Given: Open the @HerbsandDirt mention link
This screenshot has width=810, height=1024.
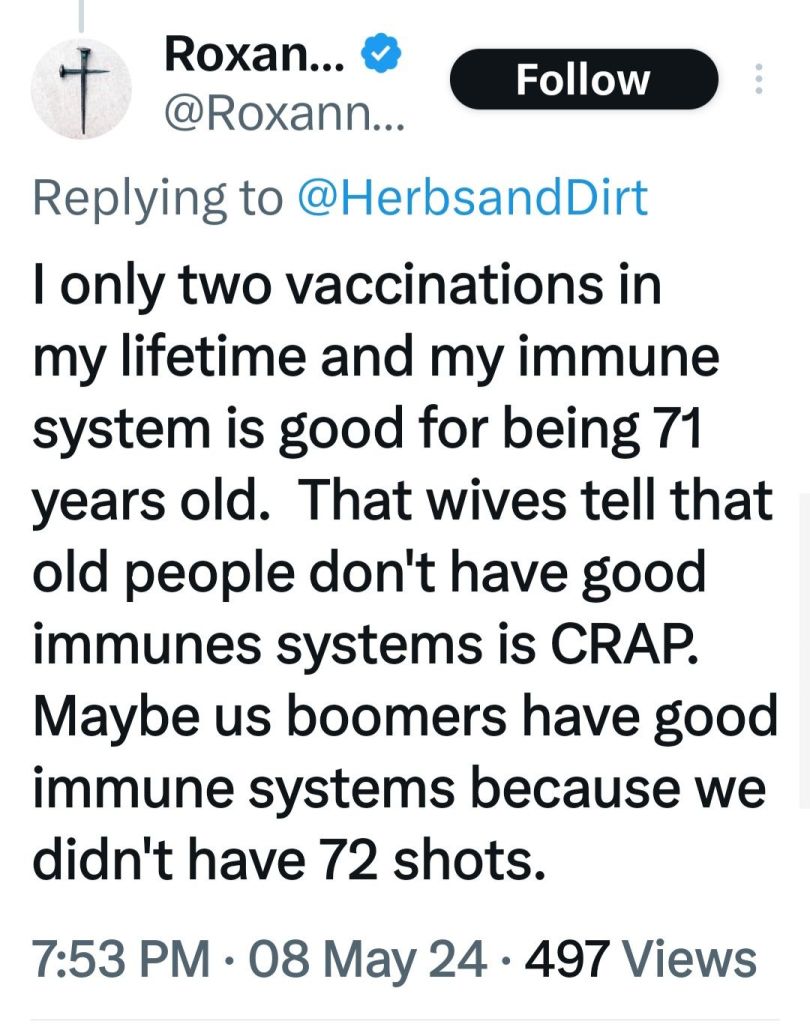Looking at the screenshot, I should pos(473,197).
